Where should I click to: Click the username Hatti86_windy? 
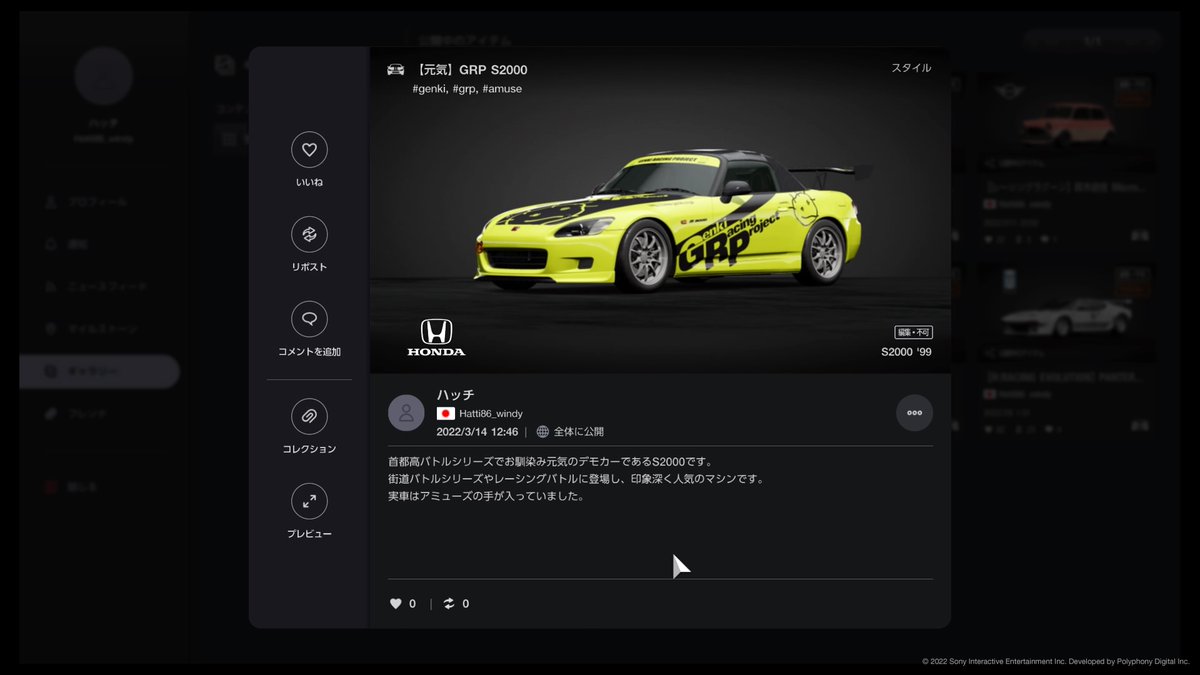coord(491,413)
